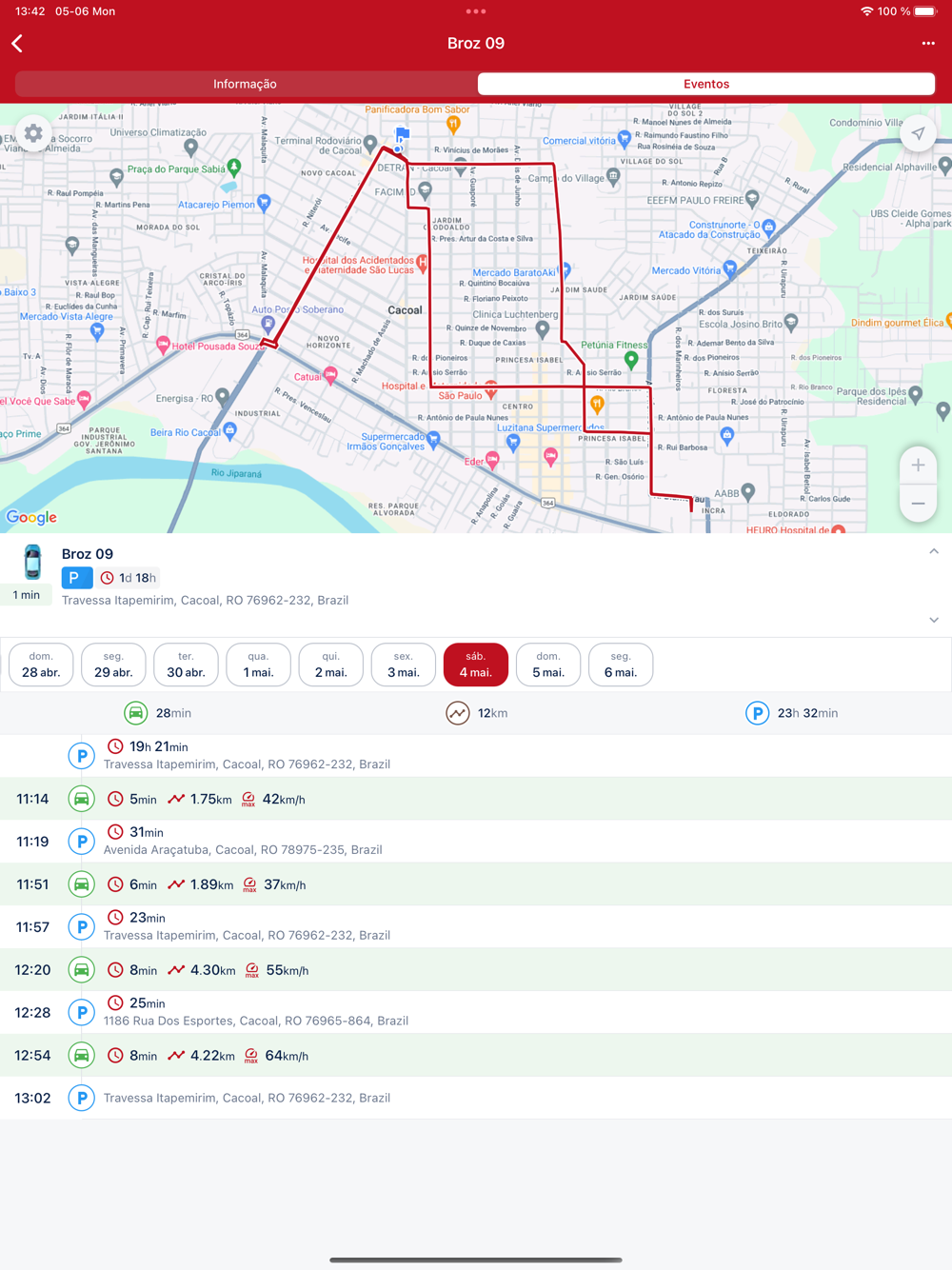The height and width of the screenshot is (1270, 952).
Task: Tap the Wi-Fi icon in status bar
Action: 866,11
